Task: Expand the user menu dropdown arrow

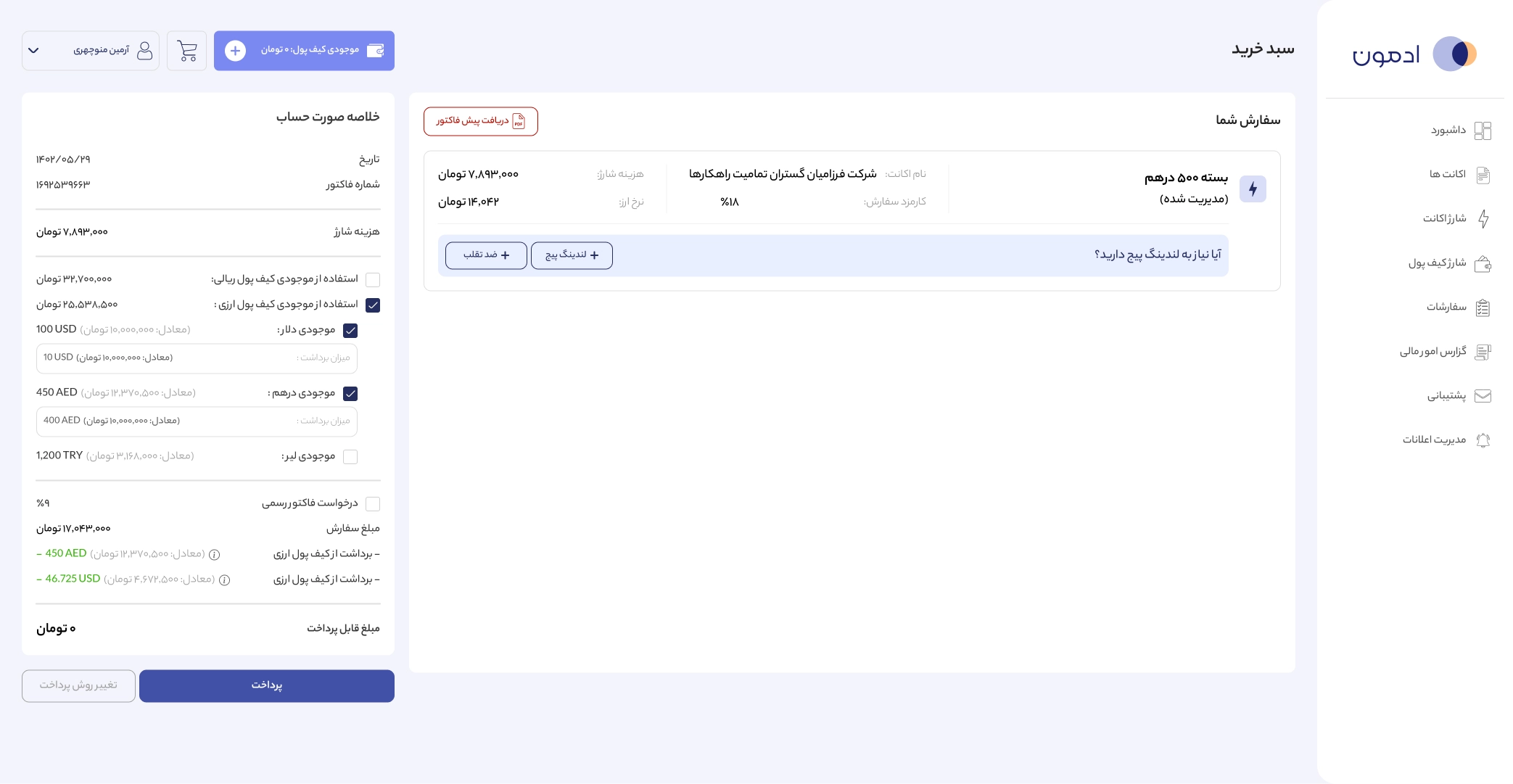Action: click(x=33, y=51)
